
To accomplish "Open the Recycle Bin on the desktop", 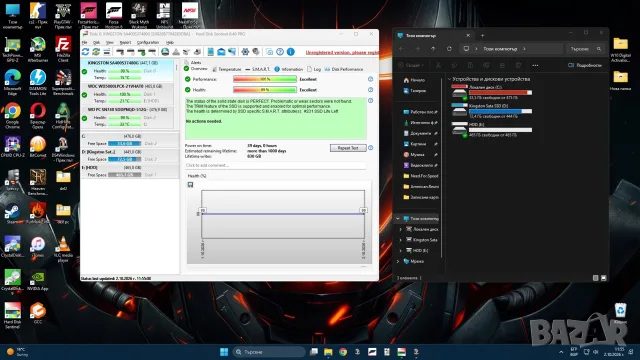I will pos(620,313).
